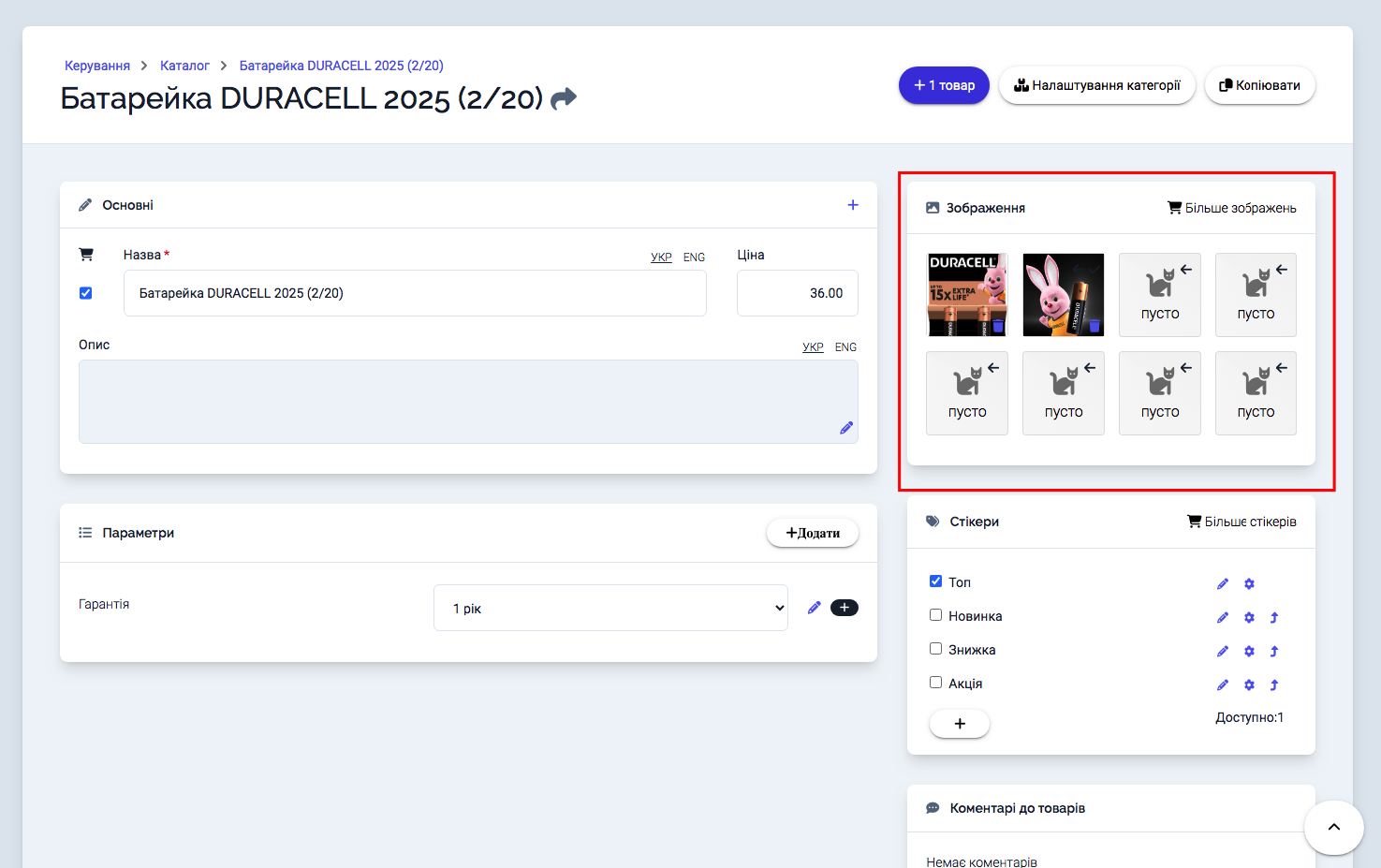The image size is (1381, 868).
Task: Click the dark plus pill beside Гарантія
Action: pyautogui.click(x=845, y=608)
